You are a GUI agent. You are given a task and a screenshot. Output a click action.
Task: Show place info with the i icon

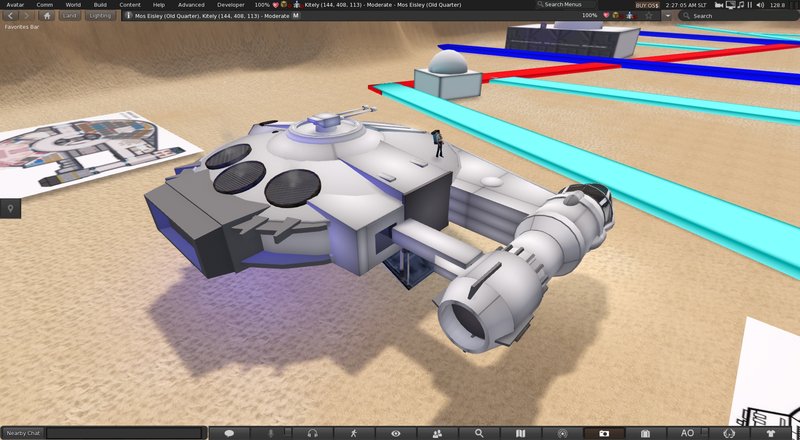[128, 16]
